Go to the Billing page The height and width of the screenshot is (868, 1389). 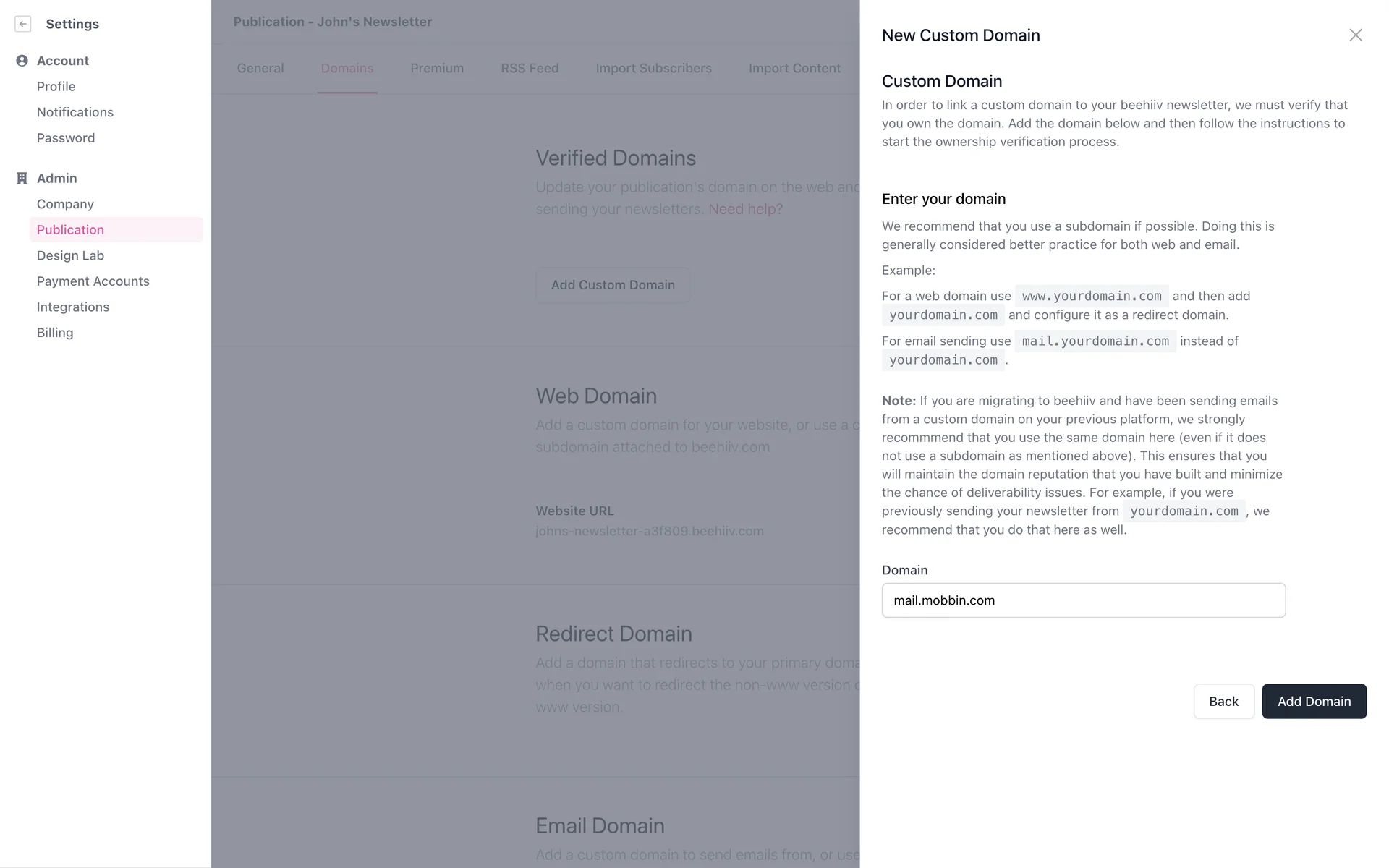coord(55,333)
